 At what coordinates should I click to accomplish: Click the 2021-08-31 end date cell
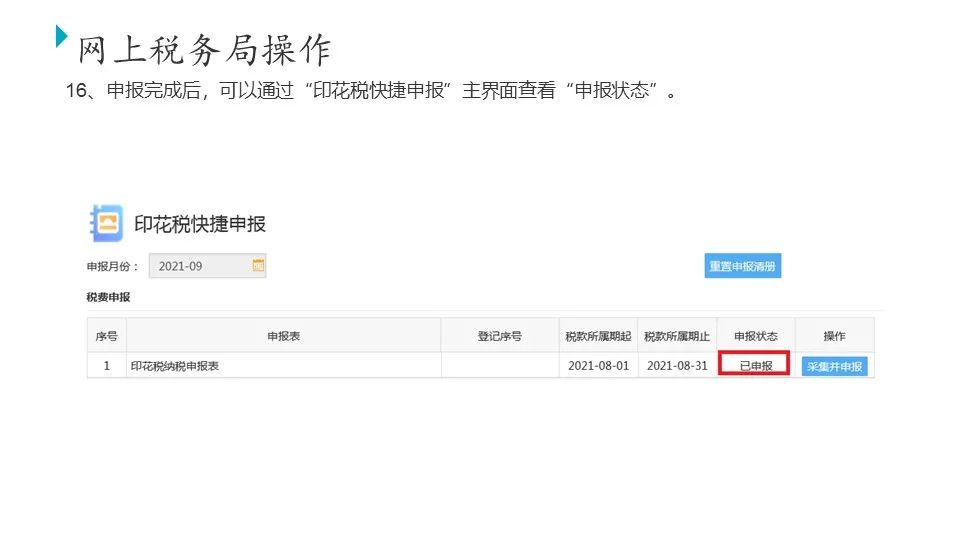click(677, 366)
